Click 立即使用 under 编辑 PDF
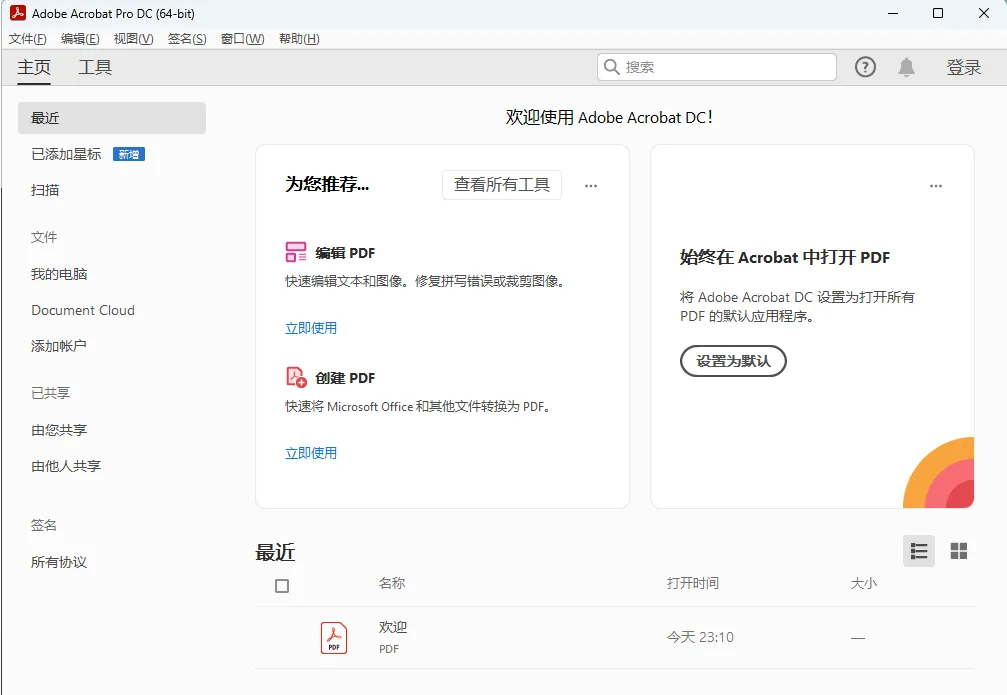Image resolution: width=1007 pixels, height=695 pixels. pyautogui.click(x=311, y=328)
